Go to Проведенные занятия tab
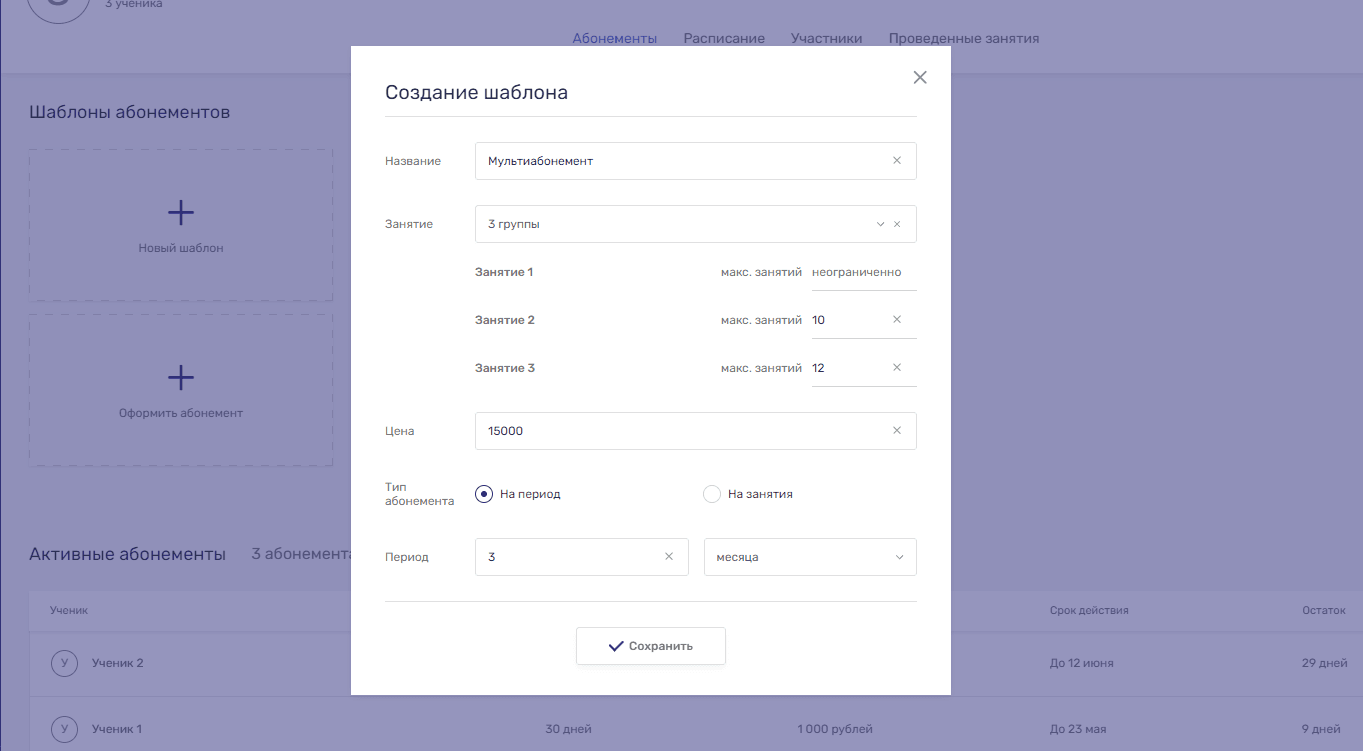 click(963, 39)
